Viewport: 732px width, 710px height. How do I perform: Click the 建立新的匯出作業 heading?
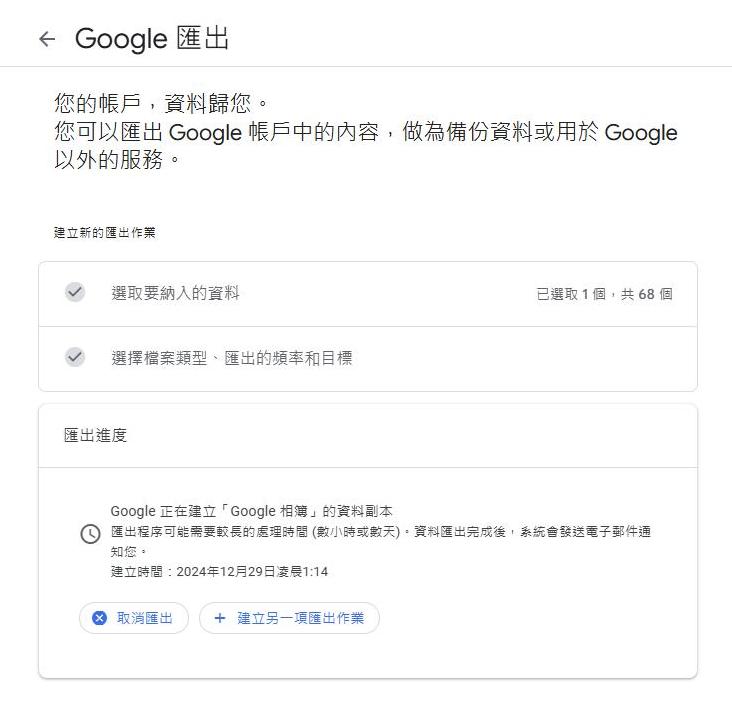coord(105,232)
